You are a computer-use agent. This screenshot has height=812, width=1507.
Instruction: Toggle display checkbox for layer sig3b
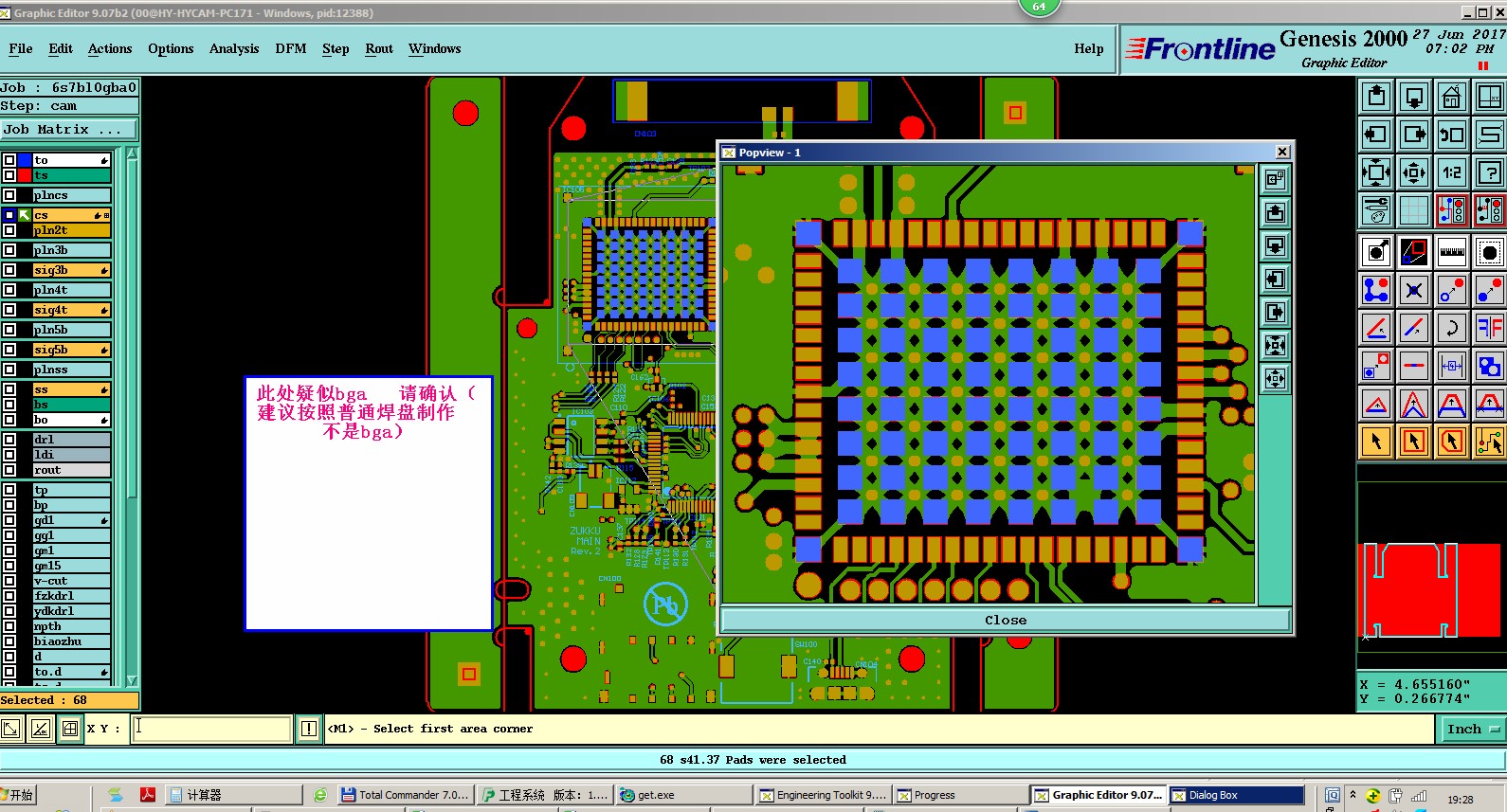point(9,270)
